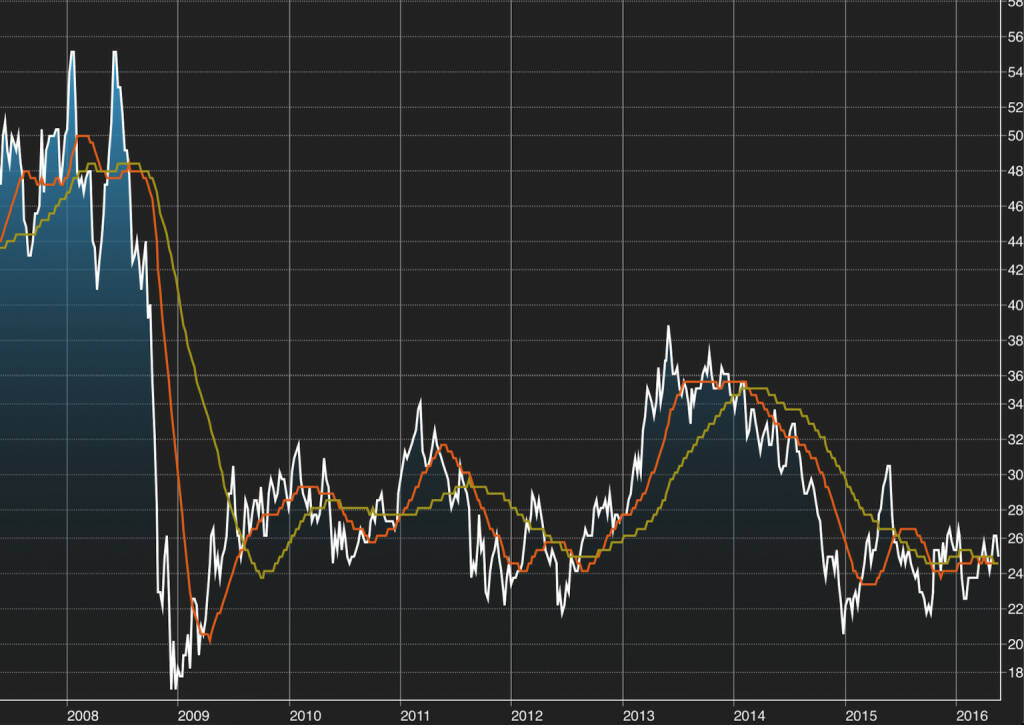Viewport: 1024px width, 725px height.
Task: Select the 2011 year marker
Action: click(x=415, y=715)
